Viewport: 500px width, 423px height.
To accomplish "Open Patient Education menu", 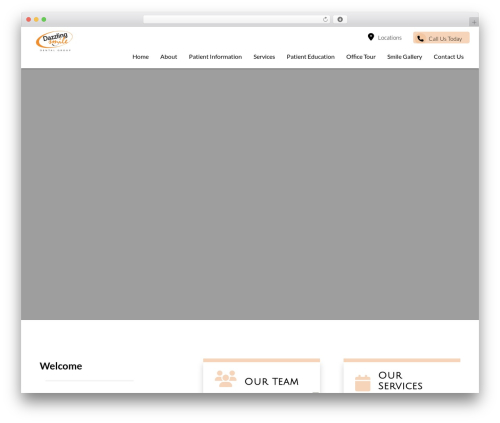I will click(310, 57).
